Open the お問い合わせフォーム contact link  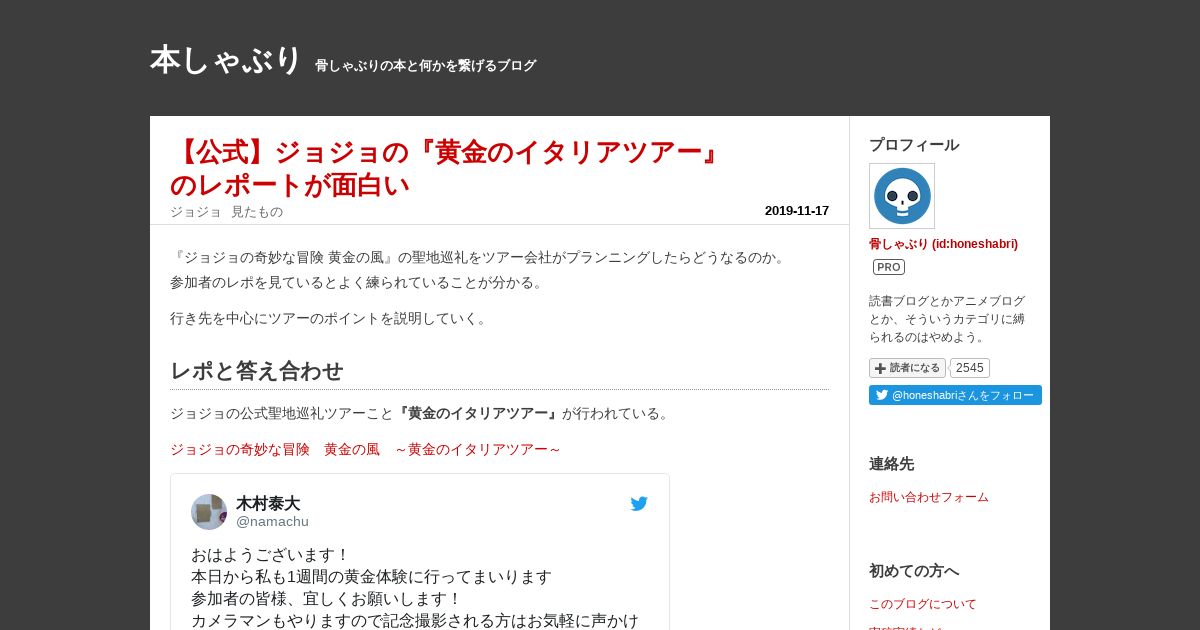(x=929, y=497)
